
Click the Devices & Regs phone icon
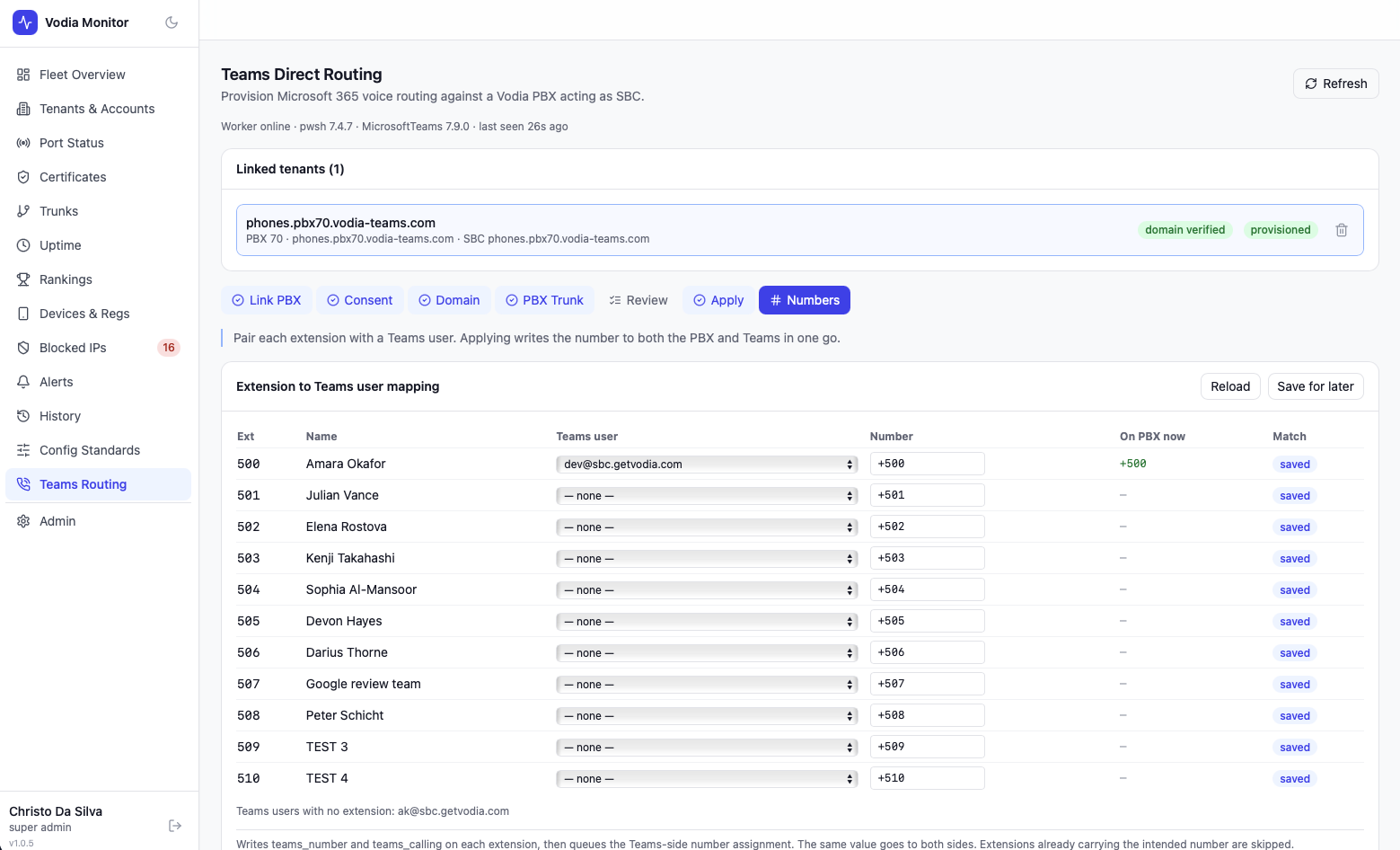click(23, 314)
